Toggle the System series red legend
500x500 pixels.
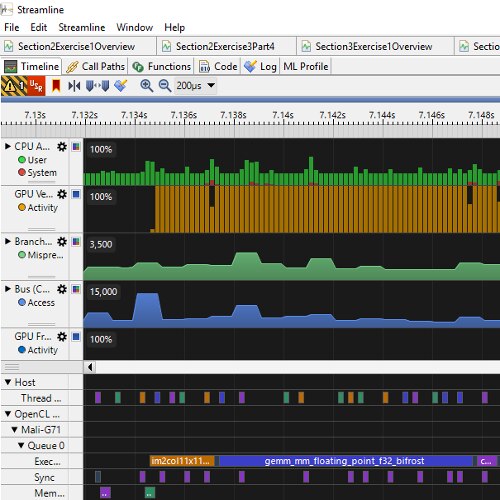22,173
